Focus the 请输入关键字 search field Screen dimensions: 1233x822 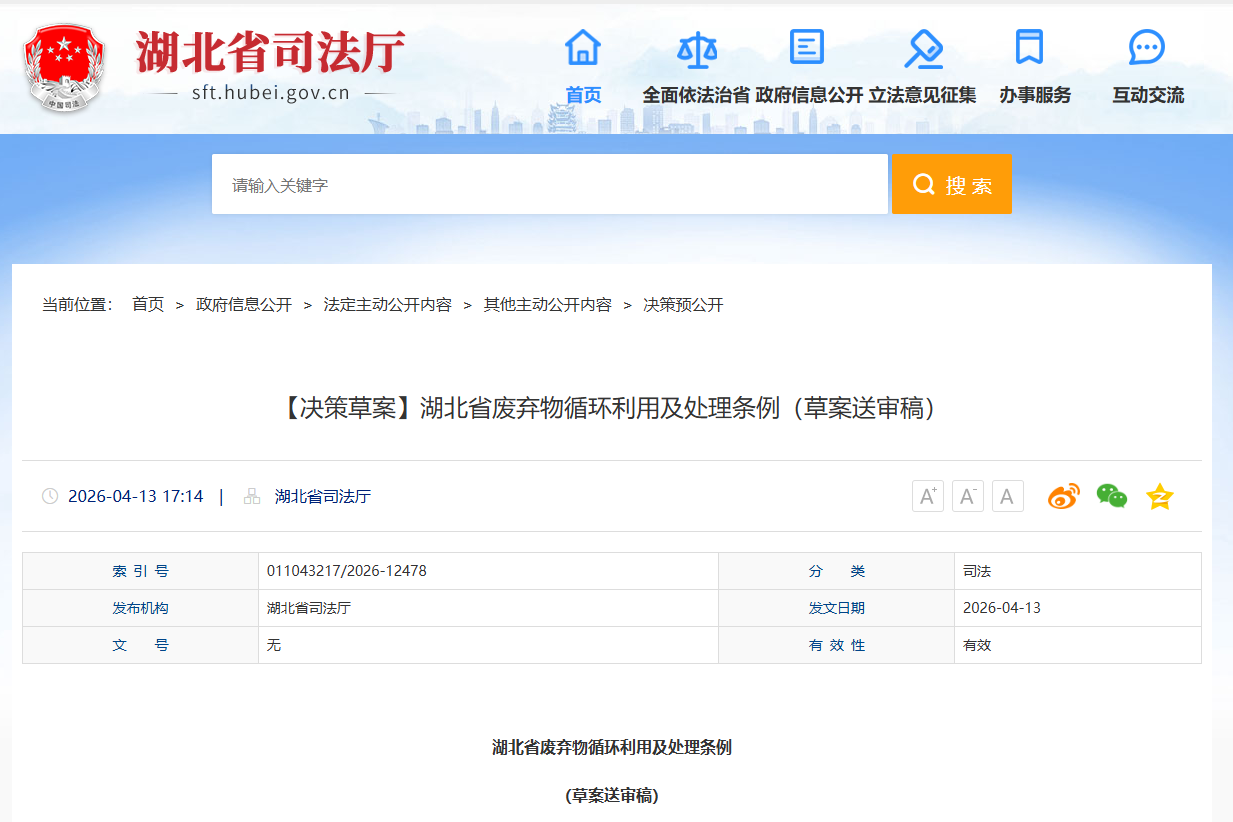coord(550,184)
